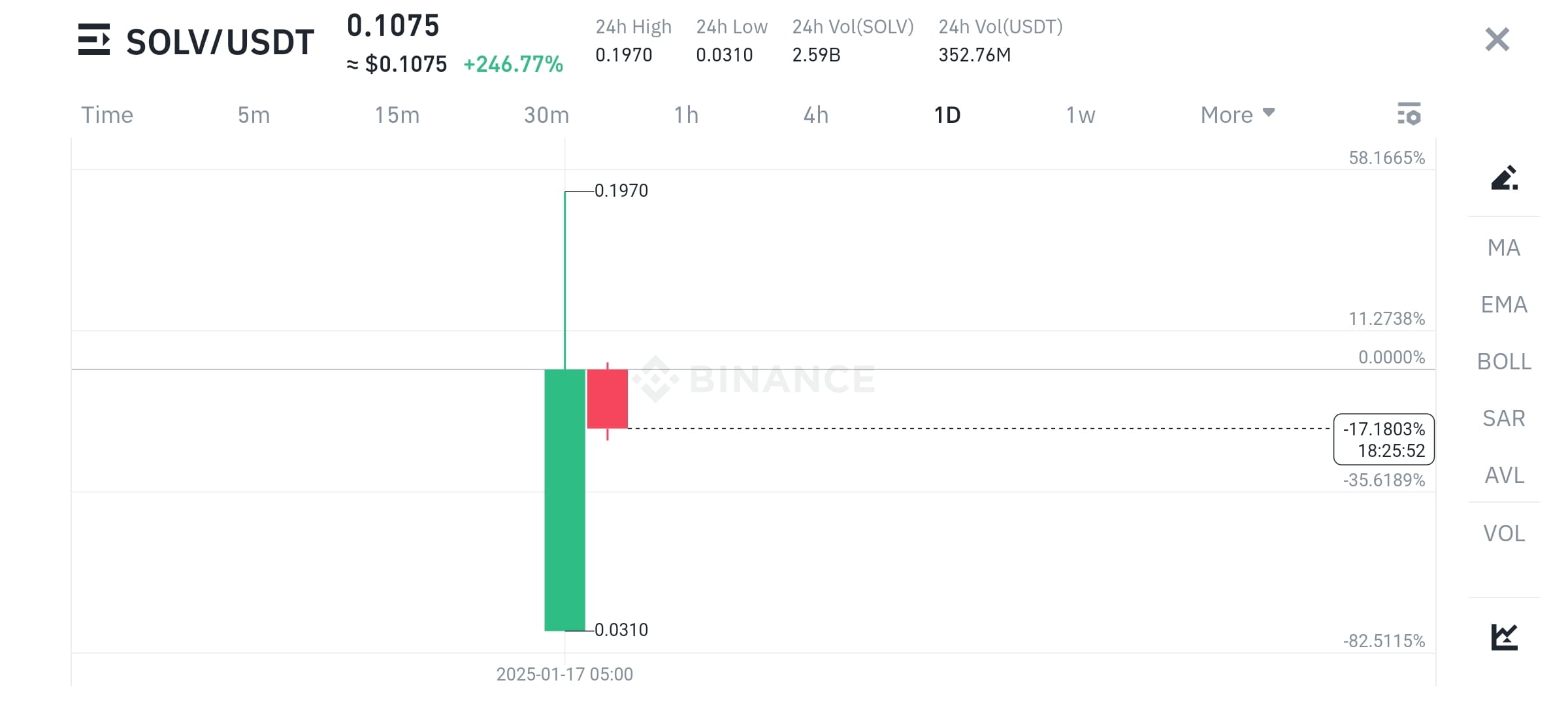Choose the 1w interval
The width and height of the screenshot is (1568, 706).
tap(1080, 115)
